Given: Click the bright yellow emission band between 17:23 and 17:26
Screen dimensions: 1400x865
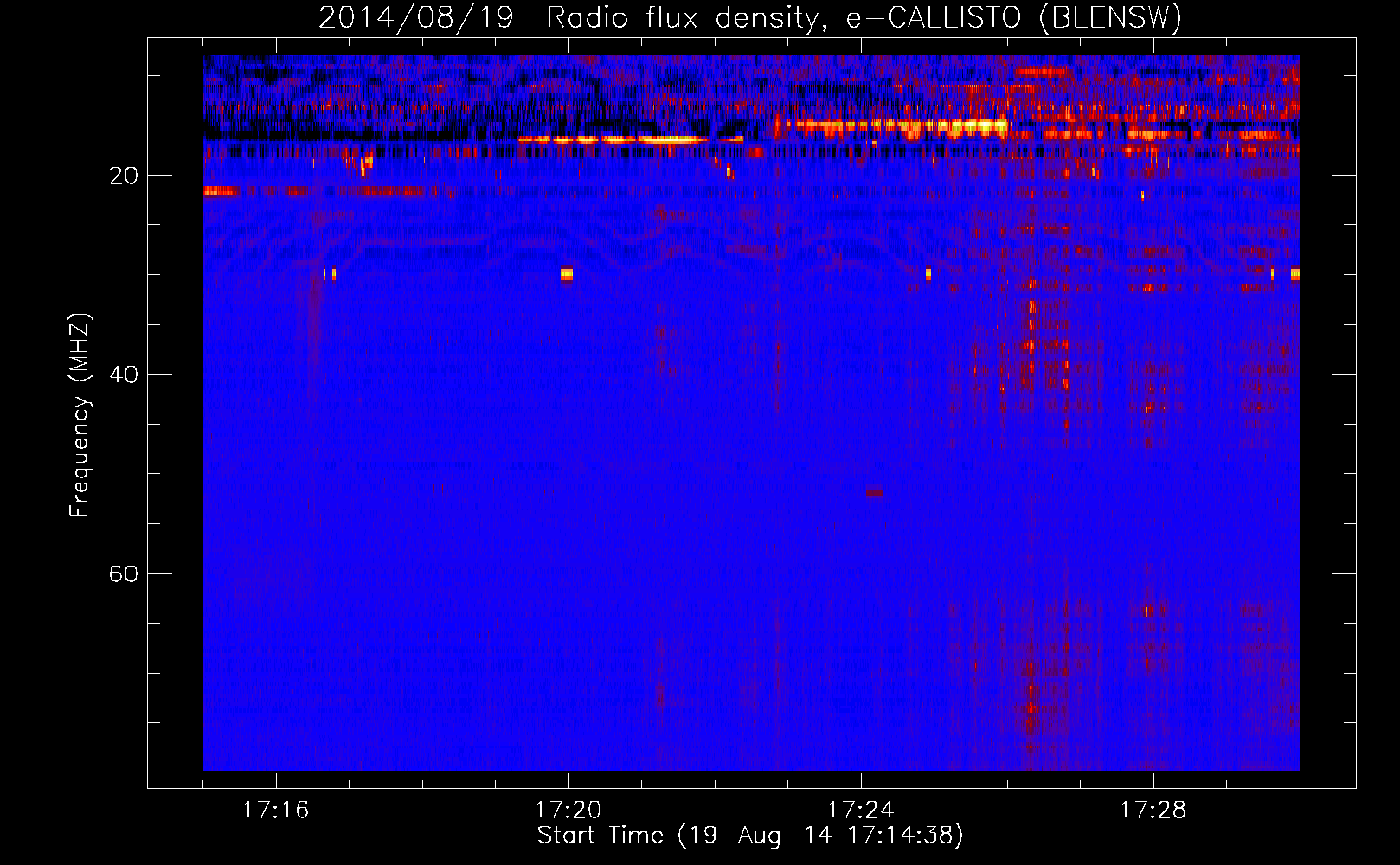Looking at the screenshot, I should click(900, 127).
